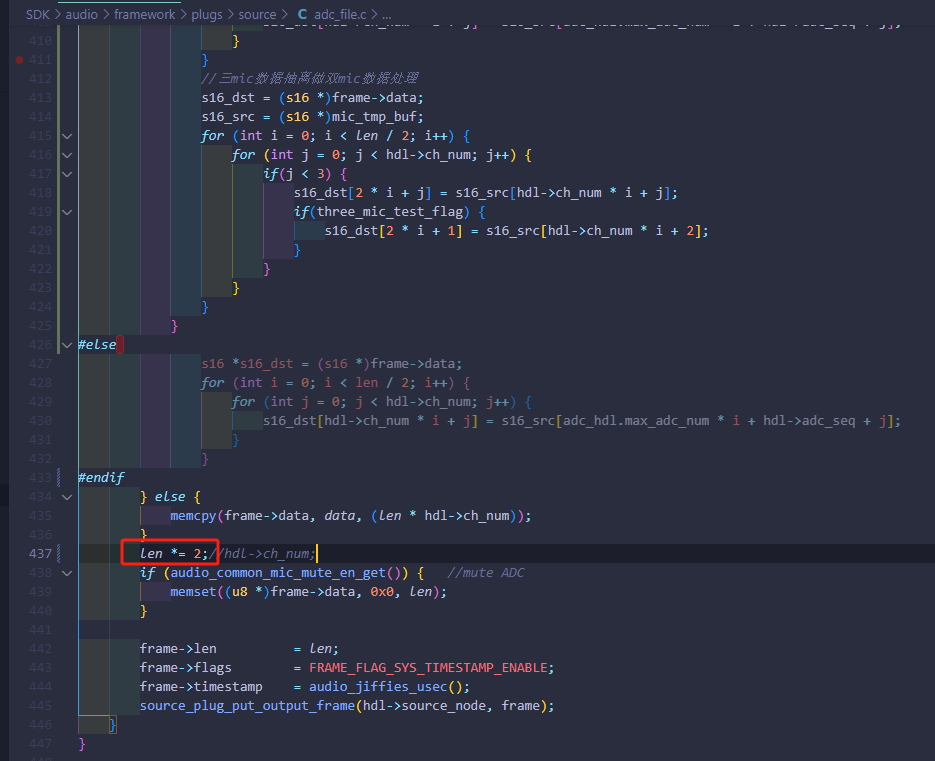Fold the inner for loop at line 416
Screen dimensions: 935x761
[67, 155]
